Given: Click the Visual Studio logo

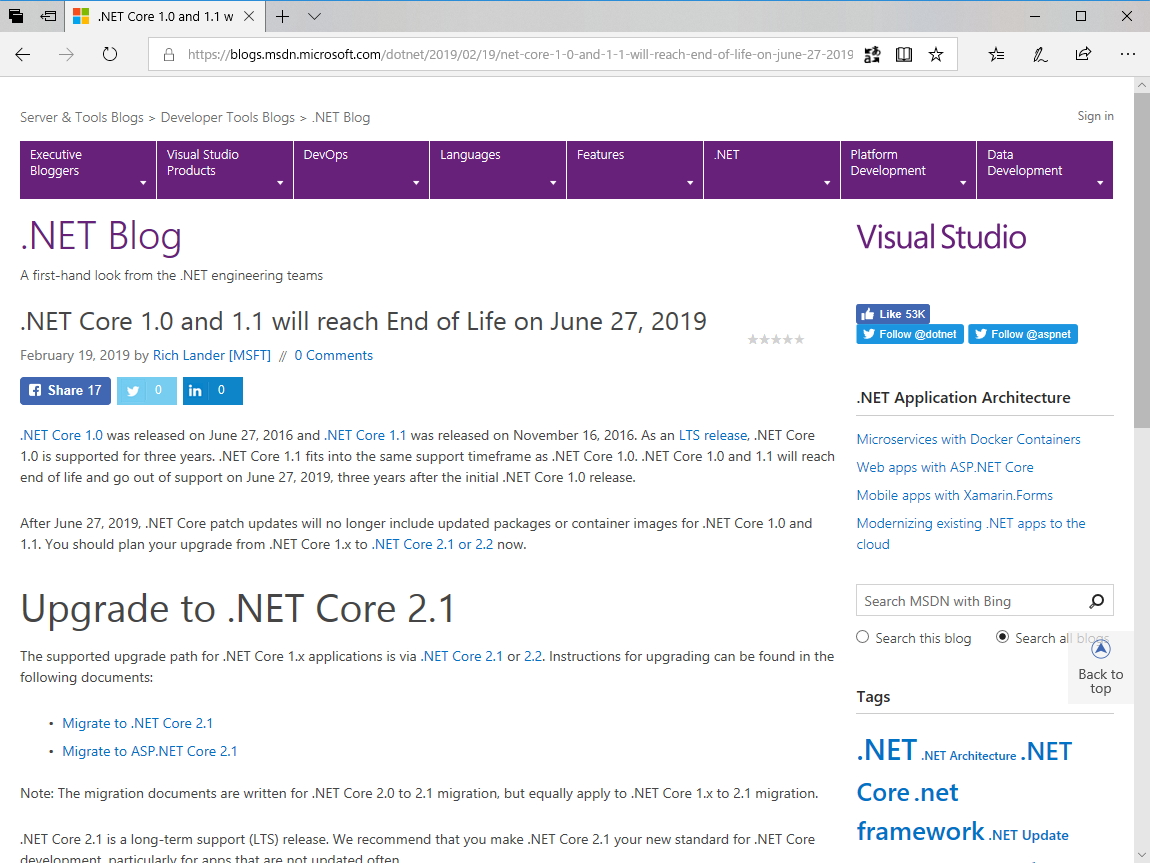Looking at the screenshot, I should pyautogui.click(x=941, y=238).
